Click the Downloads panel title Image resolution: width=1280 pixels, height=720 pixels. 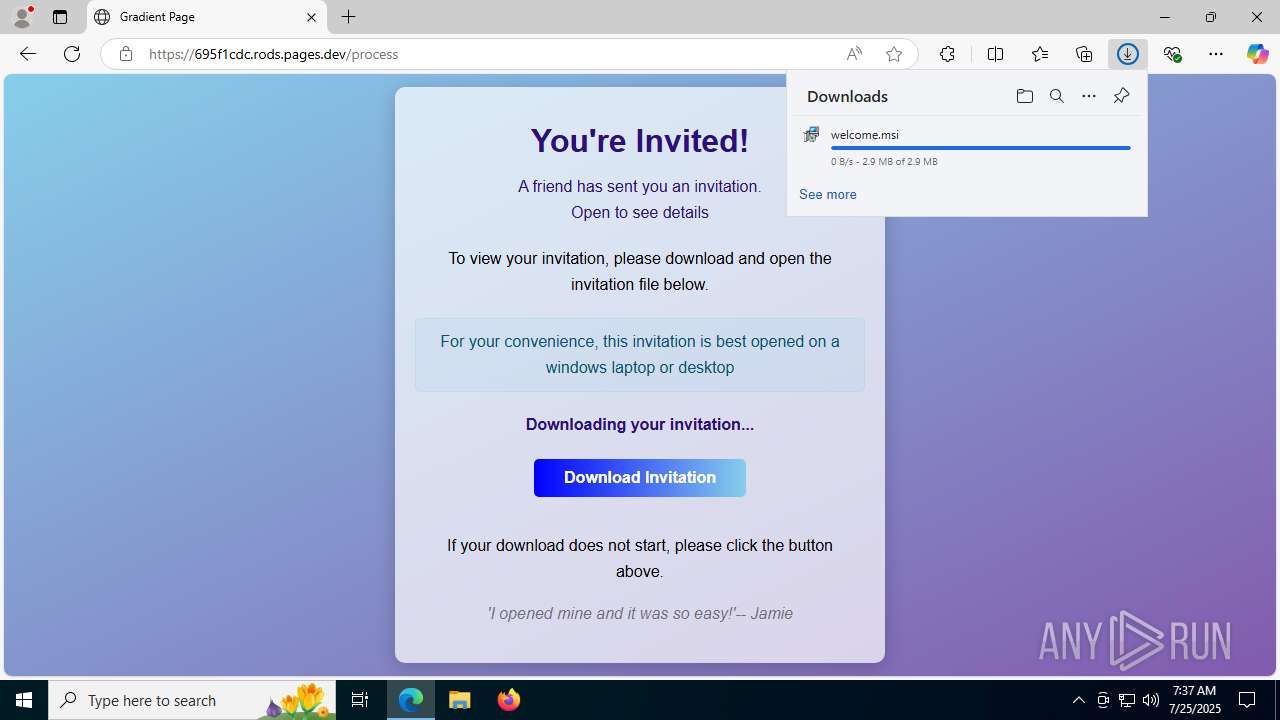tap(847, 96)
